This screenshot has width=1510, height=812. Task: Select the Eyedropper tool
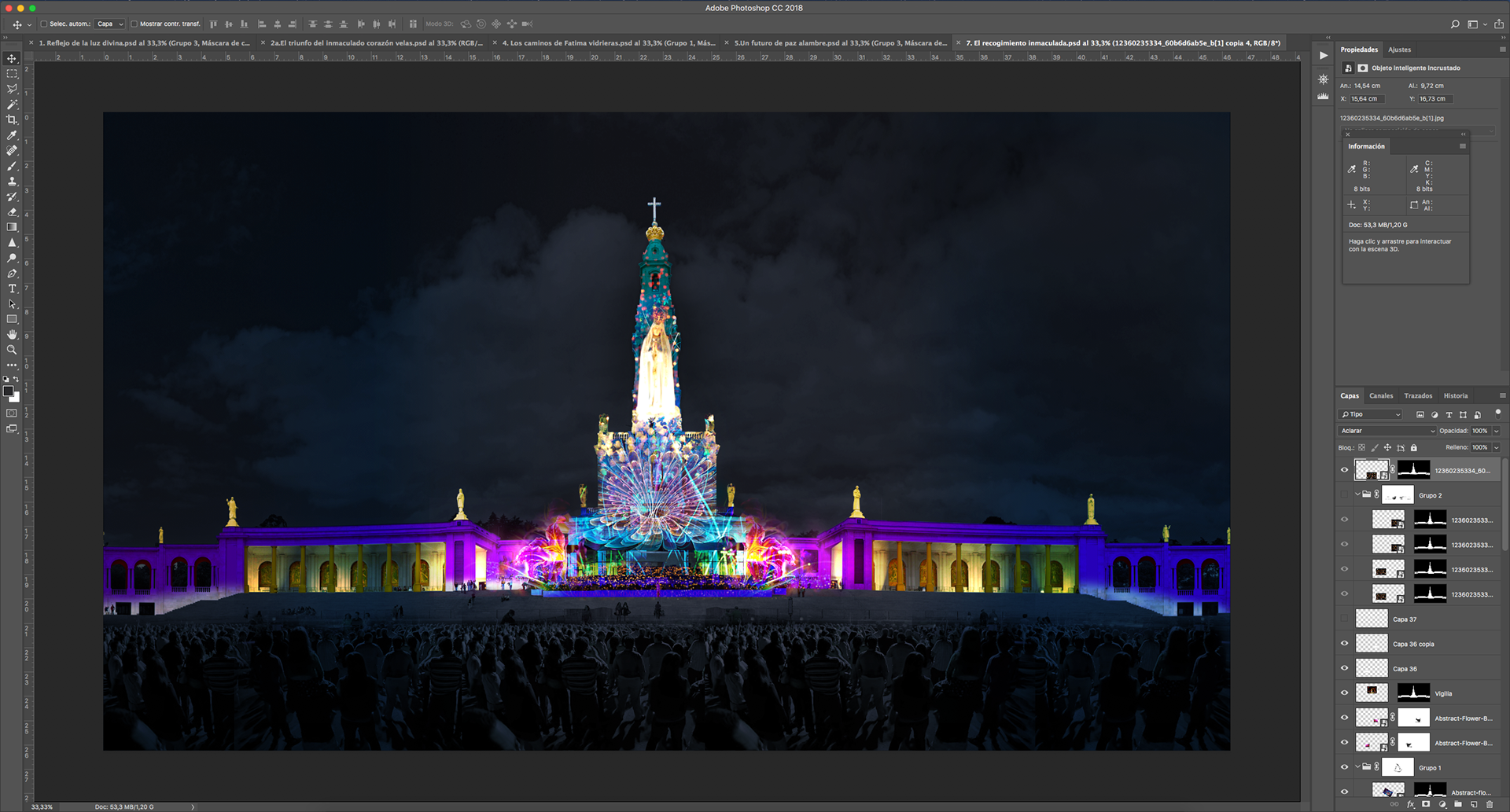(x=12, y=135)
